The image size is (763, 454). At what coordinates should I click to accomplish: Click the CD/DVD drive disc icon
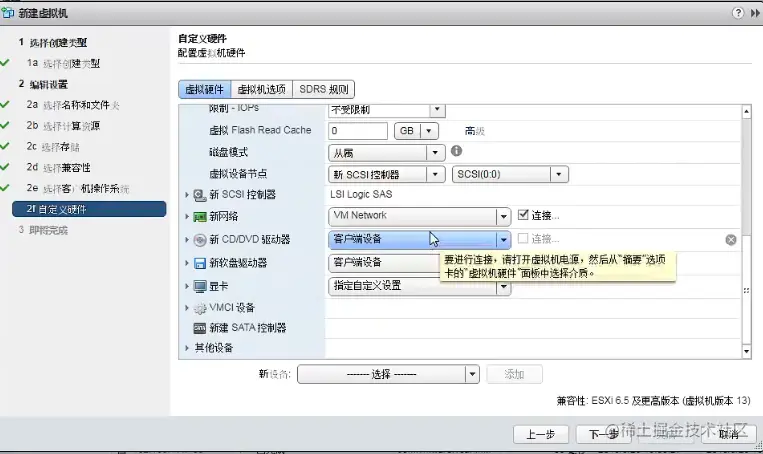200,240
